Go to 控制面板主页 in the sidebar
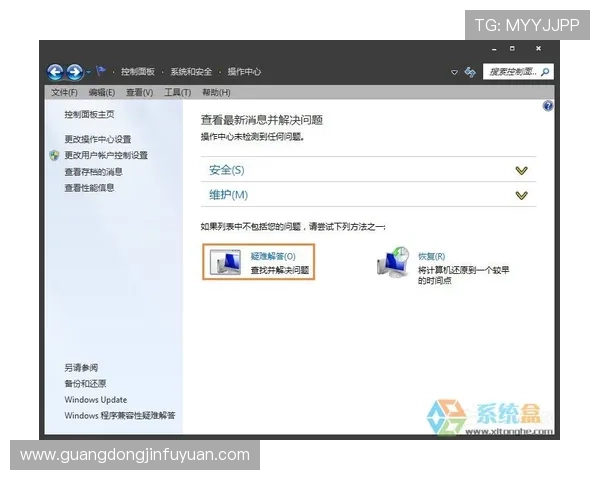Image resolution: width=600 pixels, height=480 pixels. [x=89, y=114]
